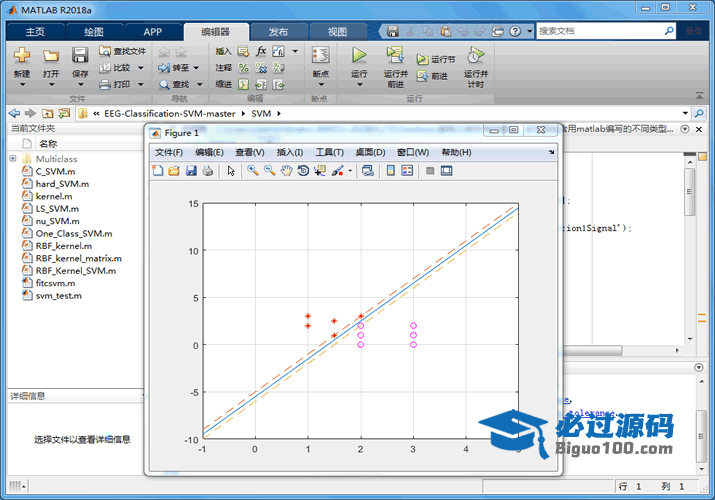Click Run and Time icon

(x=475, y=56)
